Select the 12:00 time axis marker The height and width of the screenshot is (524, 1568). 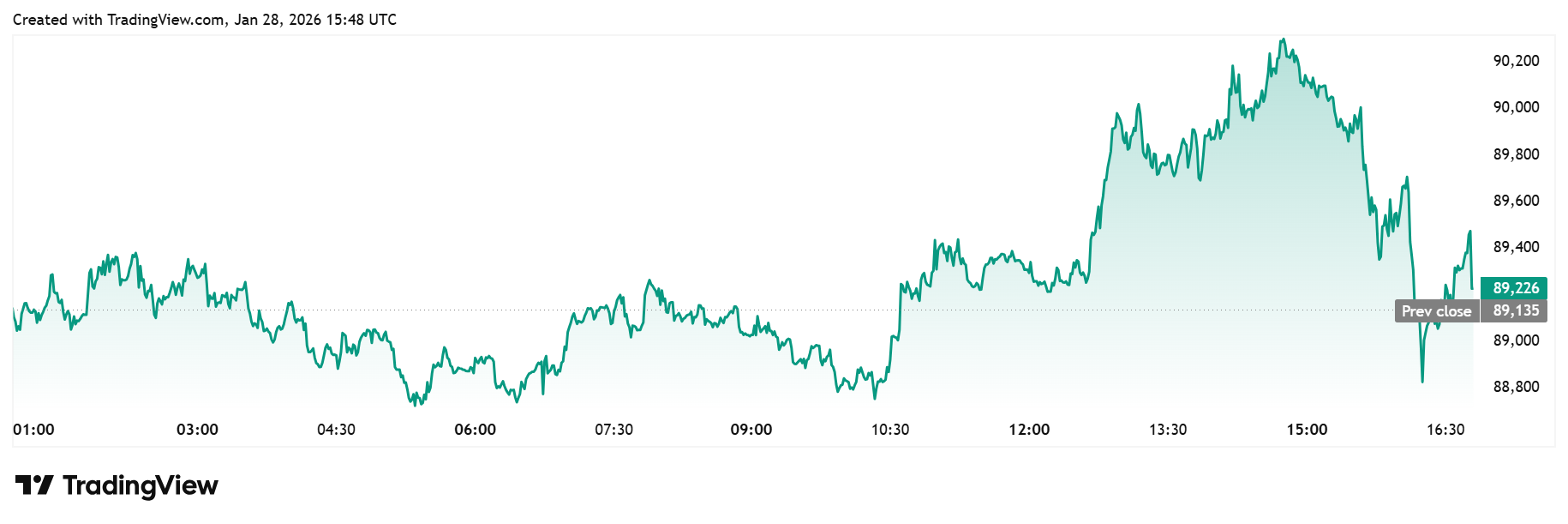tap(1029, 430)
